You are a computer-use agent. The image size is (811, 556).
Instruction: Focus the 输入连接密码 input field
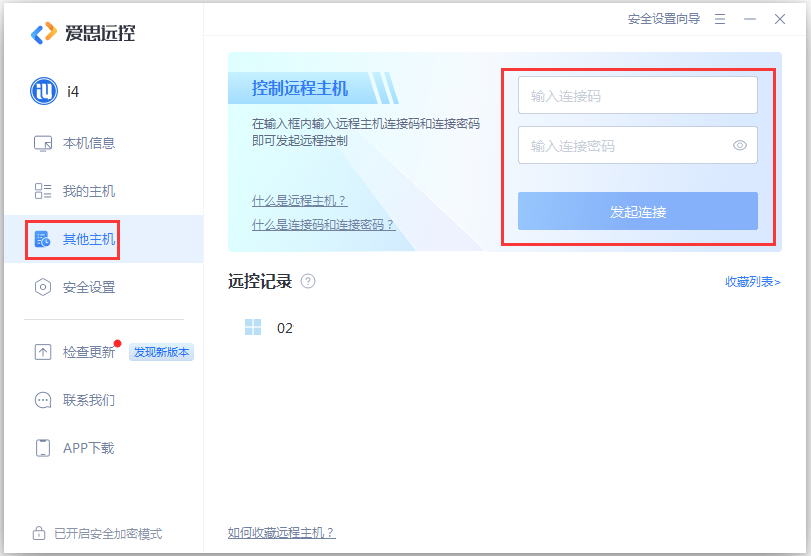638,145
